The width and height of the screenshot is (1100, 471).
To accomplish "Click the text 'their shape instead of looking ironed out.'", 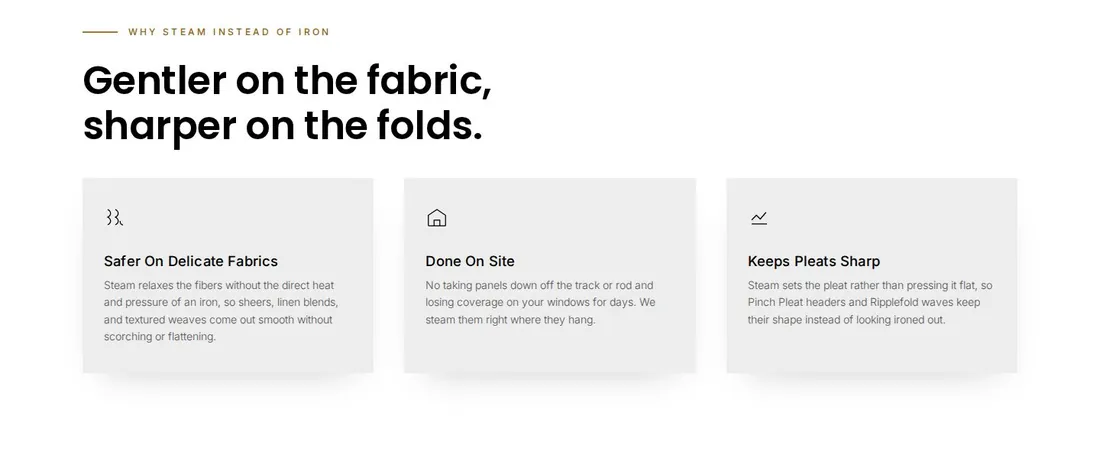I will [846, 320].
